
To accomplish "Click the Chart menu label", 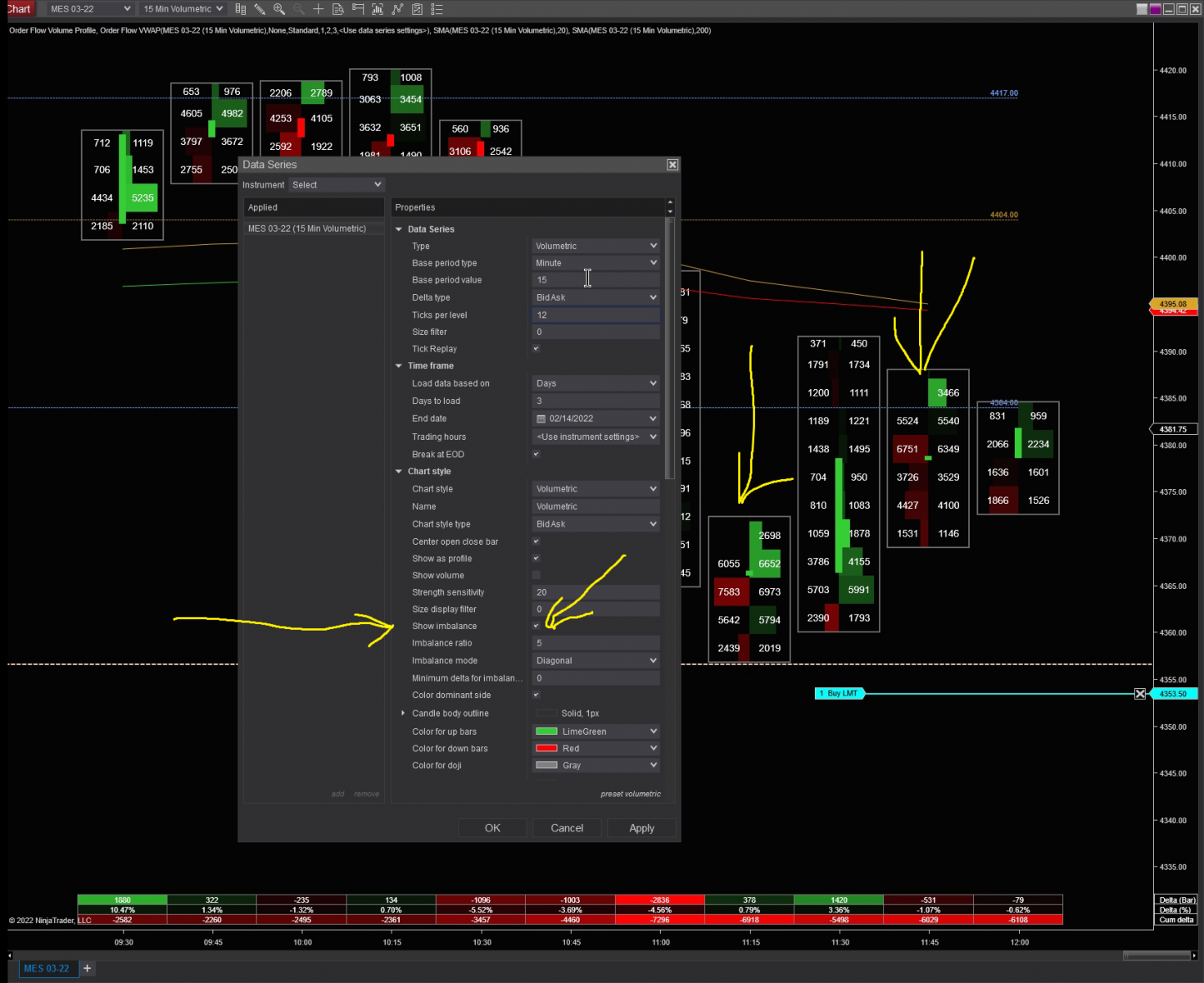I will click(x=18, y=9).
